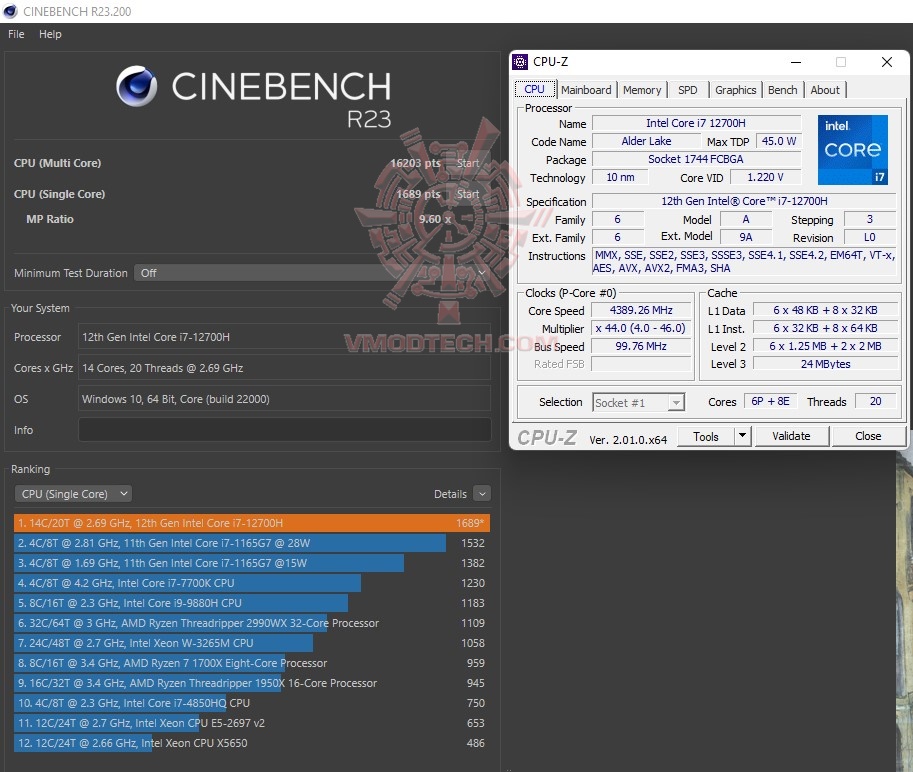Click the OS field Windows 10 64 Bit
This screenshot has width=913, height=772.
(284, 399)
